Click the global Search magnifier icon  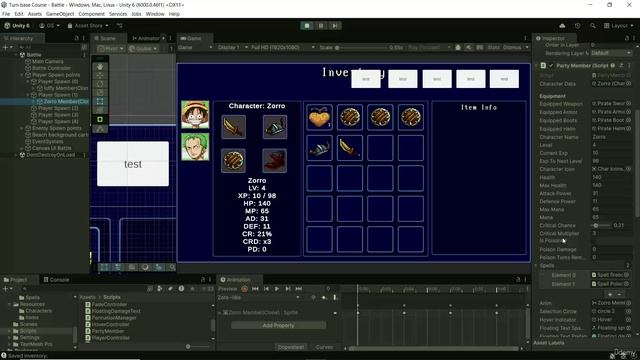tap(593, 26)
